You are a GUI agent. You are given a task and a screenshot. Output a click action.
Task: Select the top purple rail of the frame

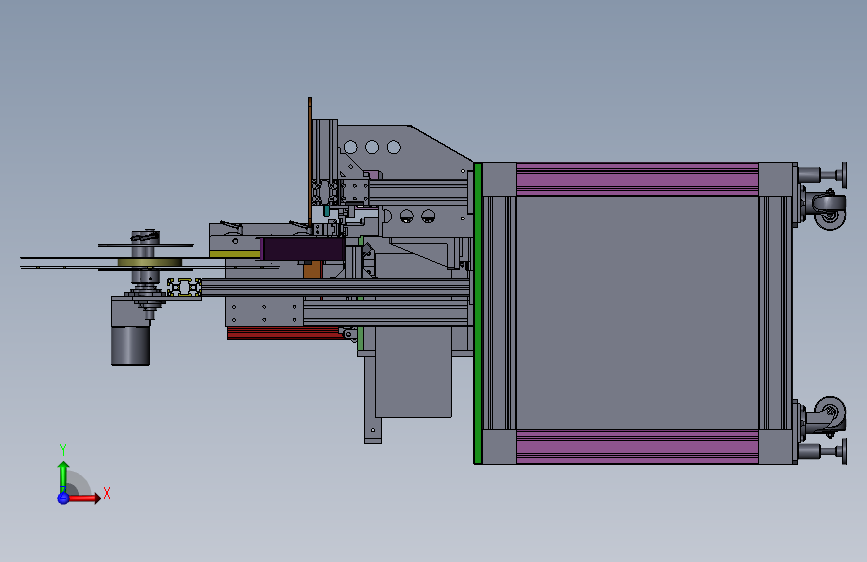(637, 179)
